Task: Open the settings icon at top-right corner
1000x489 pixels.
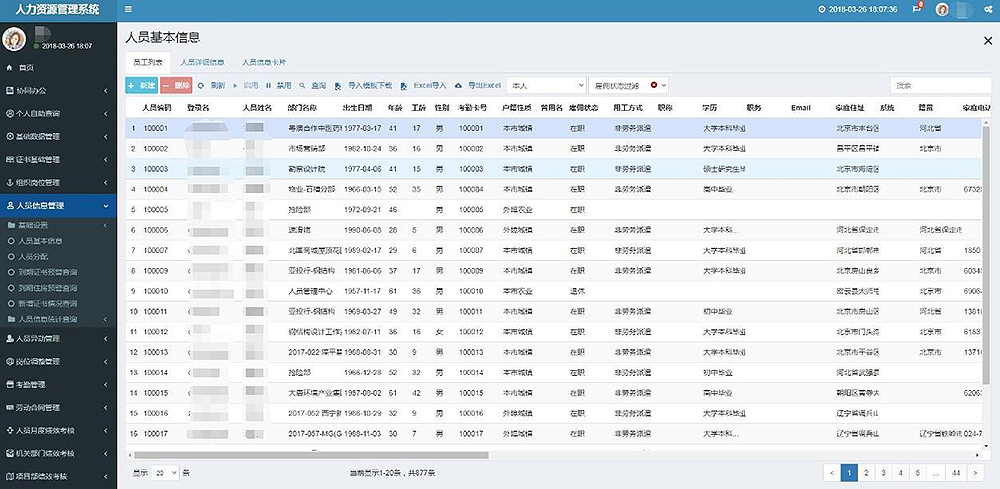Action: pyautogui.click(x=988, y=10)
